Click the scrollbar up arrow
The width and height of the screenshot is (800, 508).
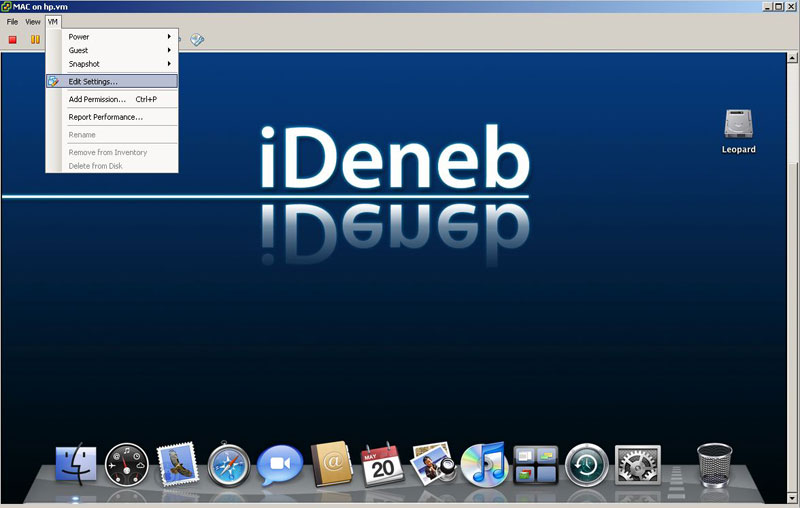(x=792, y=58)
